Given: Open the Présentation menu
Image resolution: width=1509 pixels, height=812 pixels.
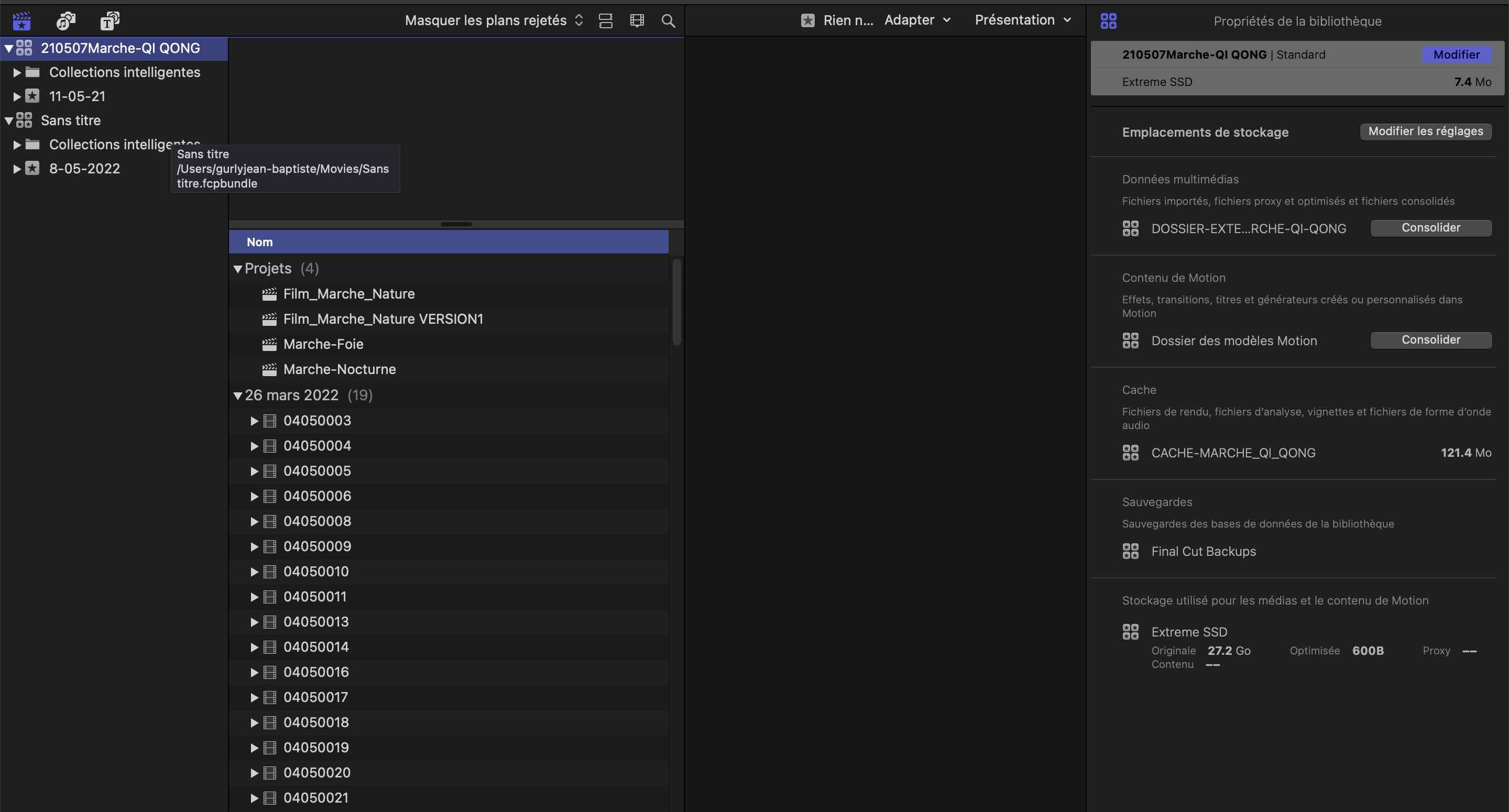Looking at the screenshot, I should pyautogui.click(x=1022, y=20).
